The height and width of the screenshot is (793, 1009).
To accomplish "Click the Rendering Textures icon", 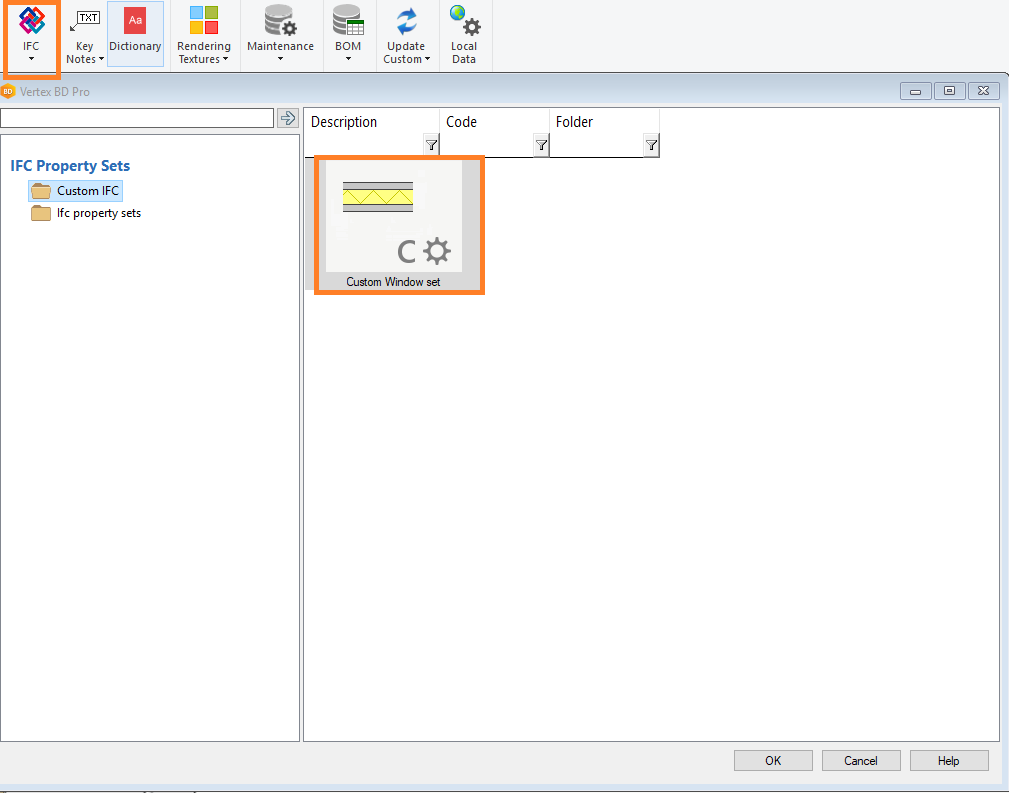I will tap(203, 22).
